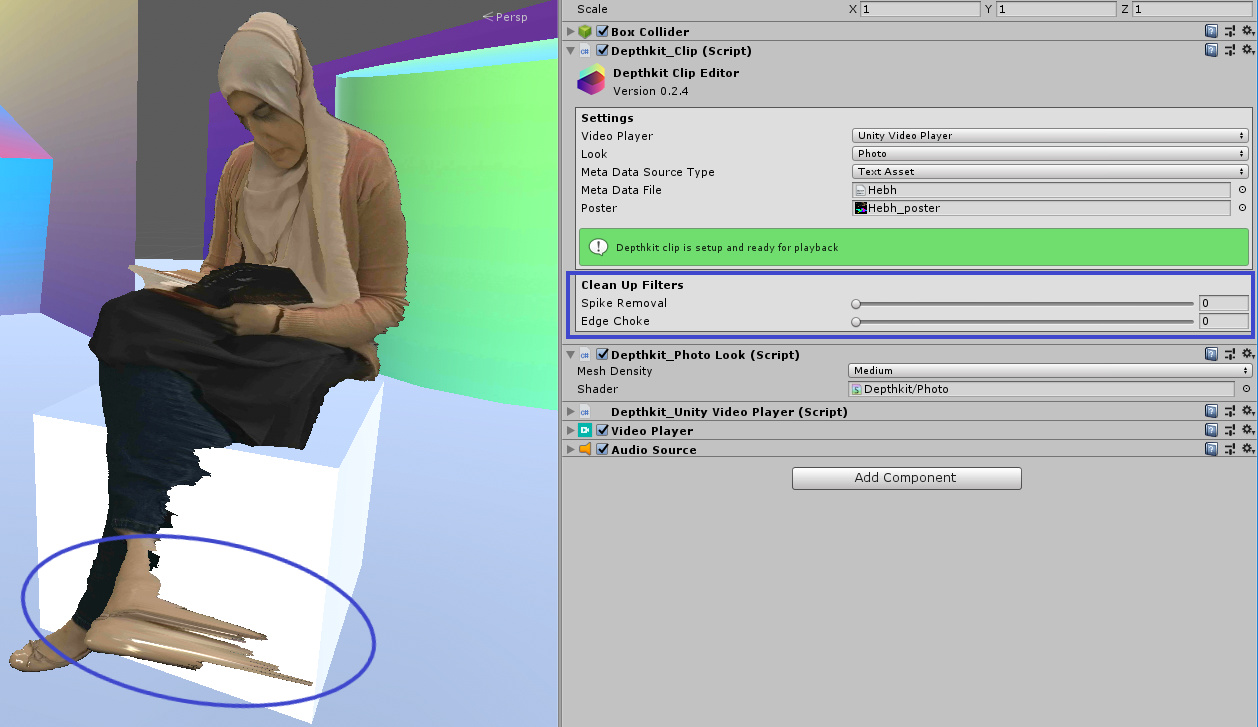
Task: Expand the Box Collider component
Action: pos(570,32)
